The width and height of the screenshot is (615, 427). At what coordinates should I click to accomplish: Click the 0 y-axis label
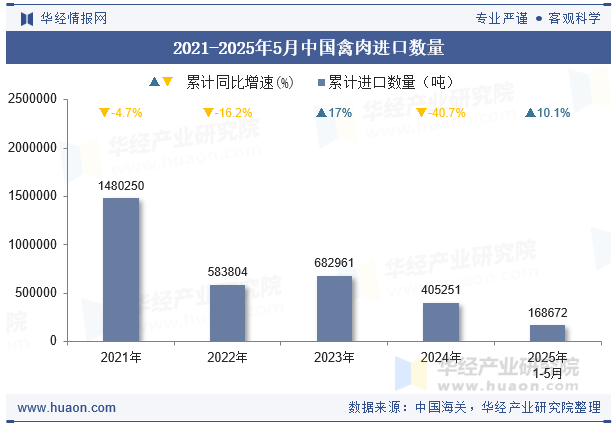click(x=53, y=341)
